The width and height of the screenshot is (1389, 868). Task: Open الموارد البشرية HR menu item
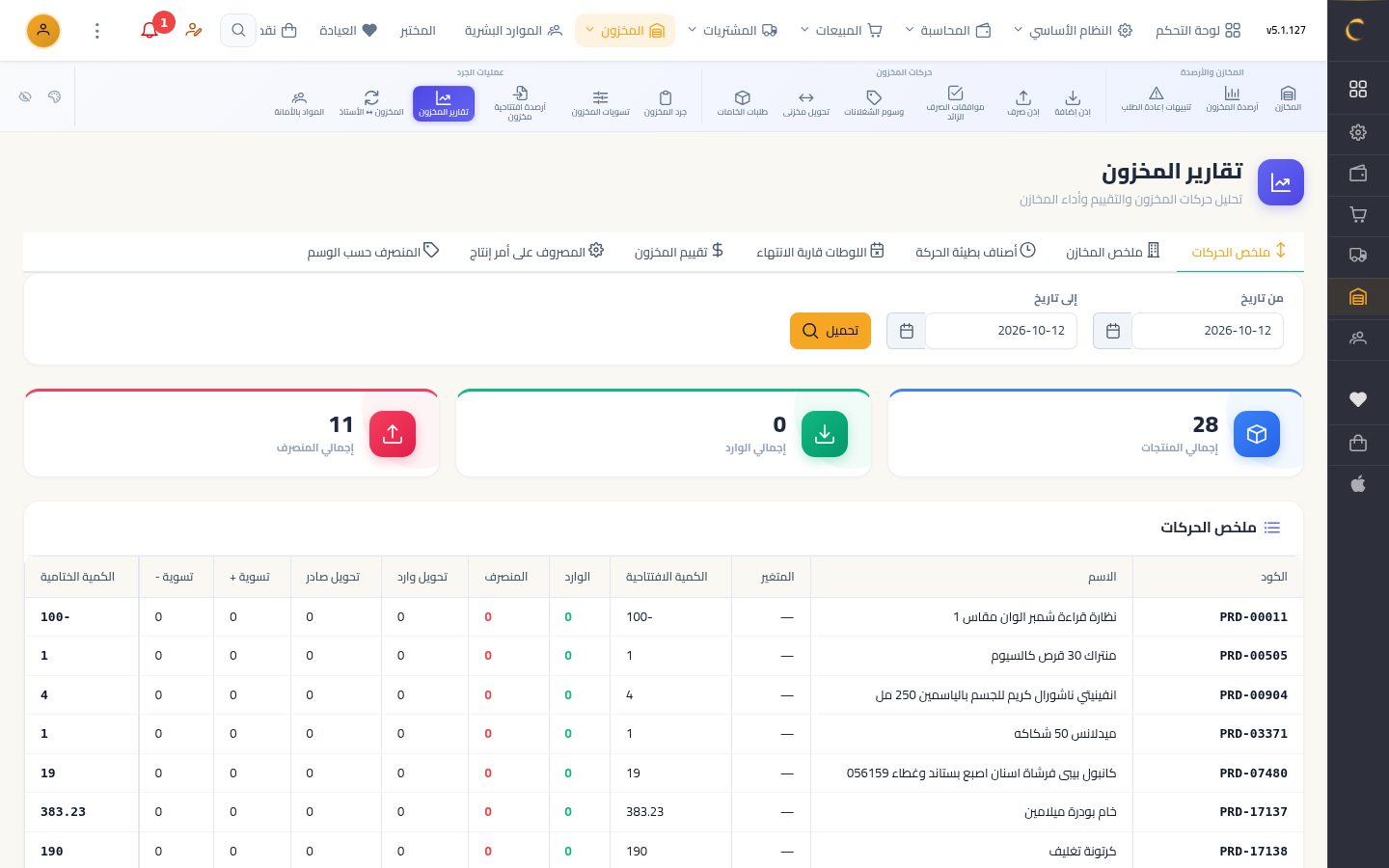pyautogui.click(x=513, y=31)
